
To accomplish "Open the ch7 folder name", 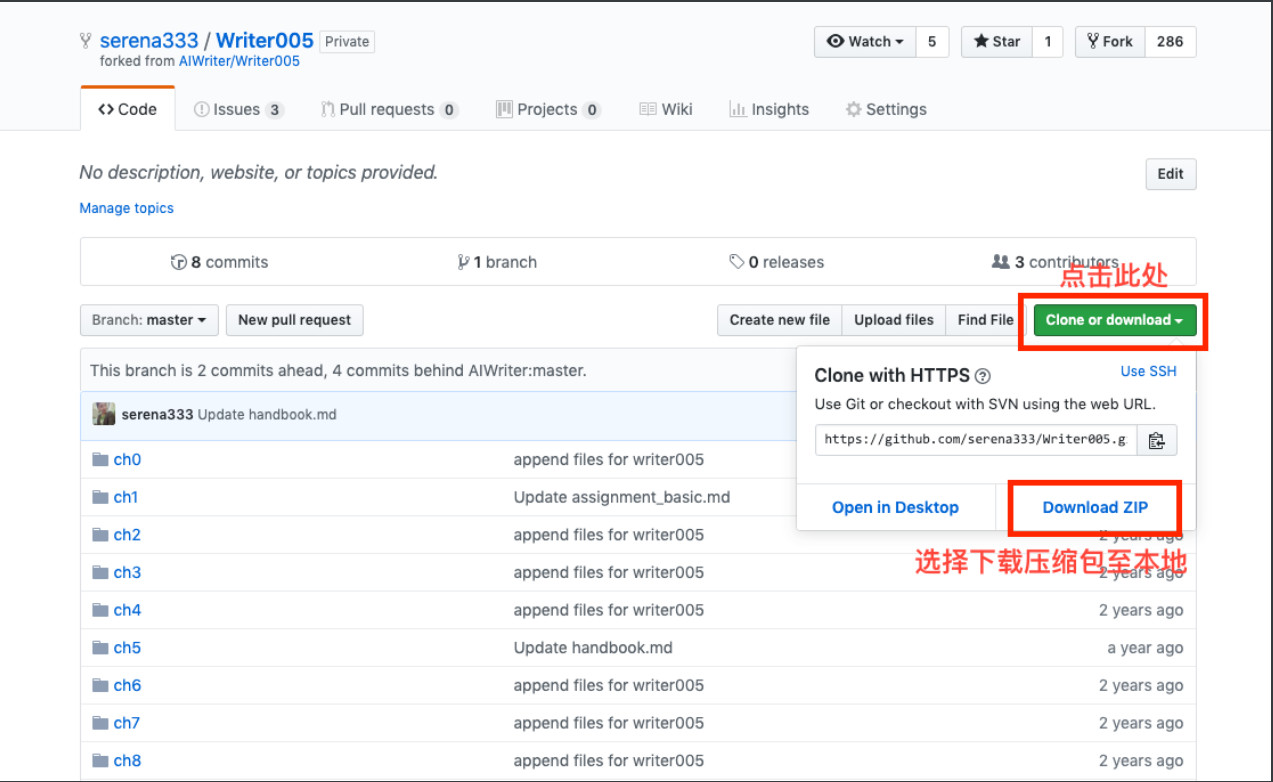I will tap(127, 722).
